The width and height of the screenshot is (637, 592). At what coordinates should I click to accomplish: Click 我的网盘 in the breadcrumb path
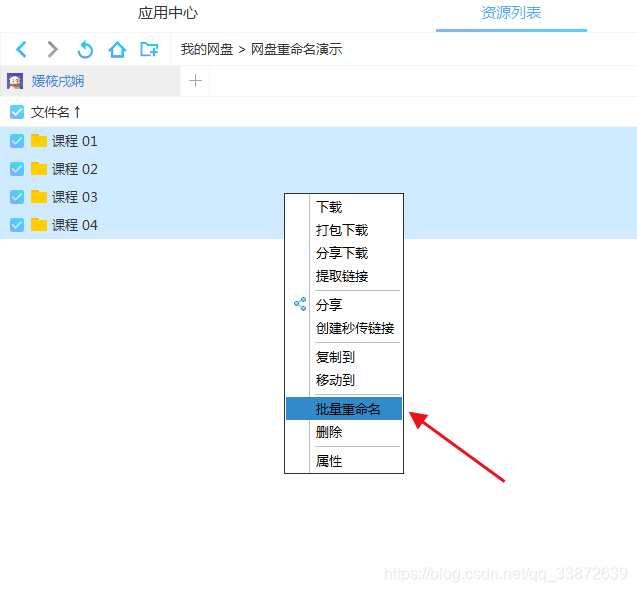tap(207, 50)
